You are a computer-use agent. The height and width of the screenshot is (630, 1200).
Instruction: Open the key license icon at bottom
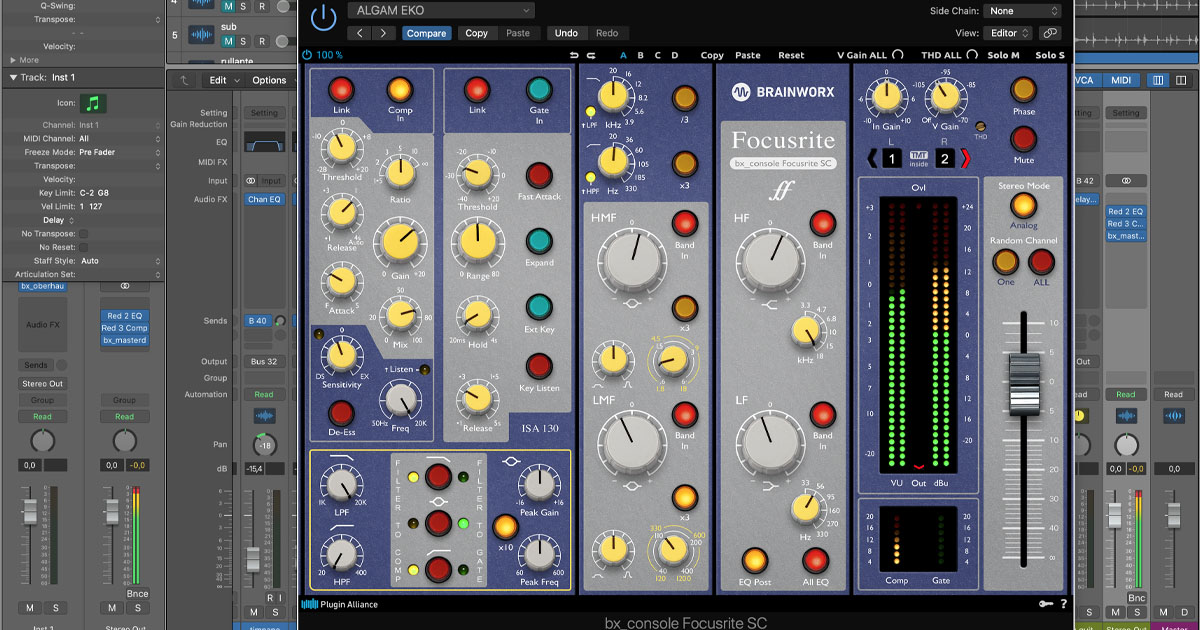1046,604
